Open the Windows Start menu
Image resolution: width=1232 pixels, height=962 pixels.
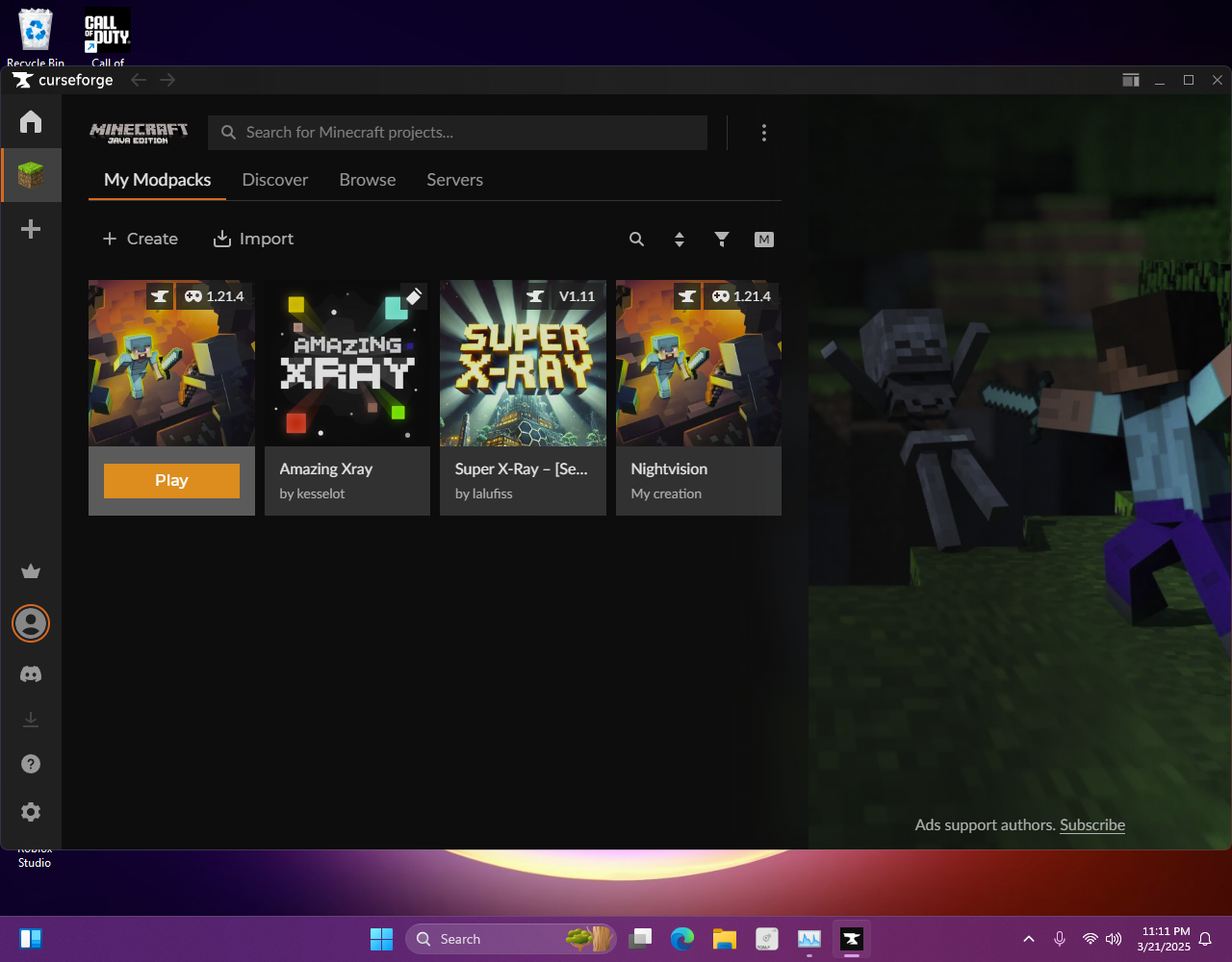pos(382,939)
